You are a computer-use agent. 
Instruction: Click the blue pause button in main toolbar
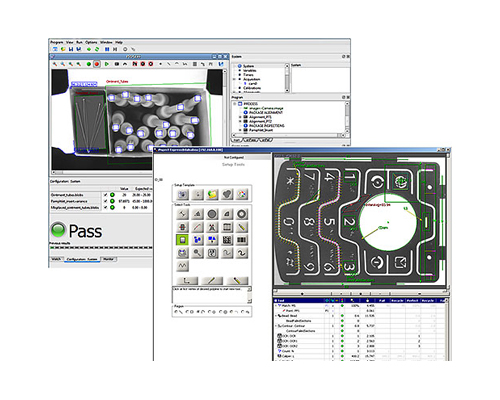pos(107,49)
